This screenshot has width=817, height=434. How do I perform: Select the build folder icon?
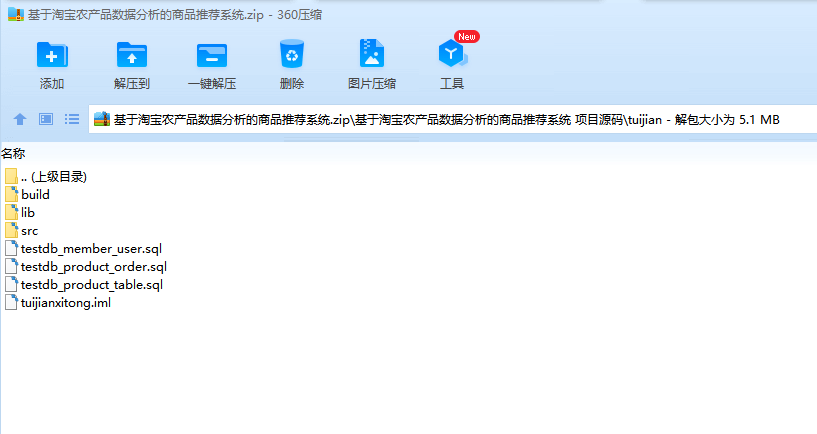tap(11, 194)
